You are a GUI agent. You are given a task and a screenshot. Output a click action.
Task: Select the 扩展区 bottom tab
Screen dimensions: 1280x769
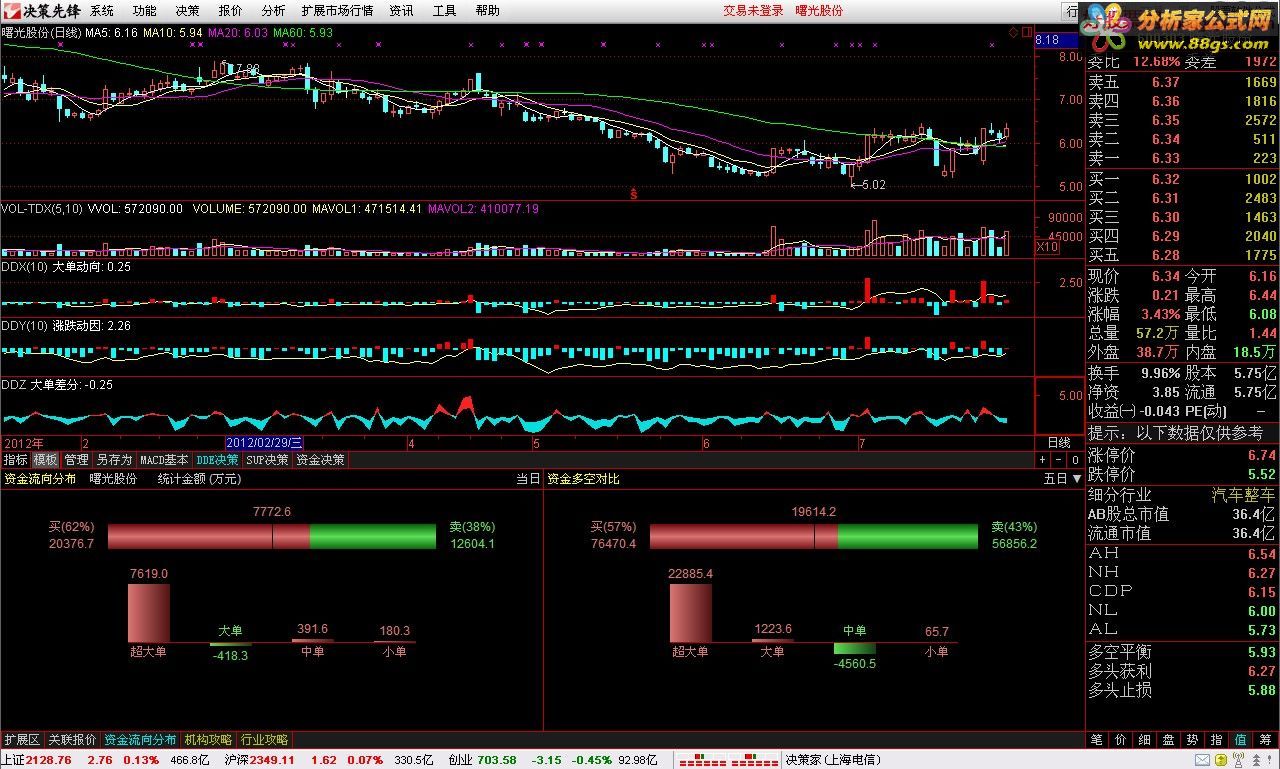(x=22, y=740)
